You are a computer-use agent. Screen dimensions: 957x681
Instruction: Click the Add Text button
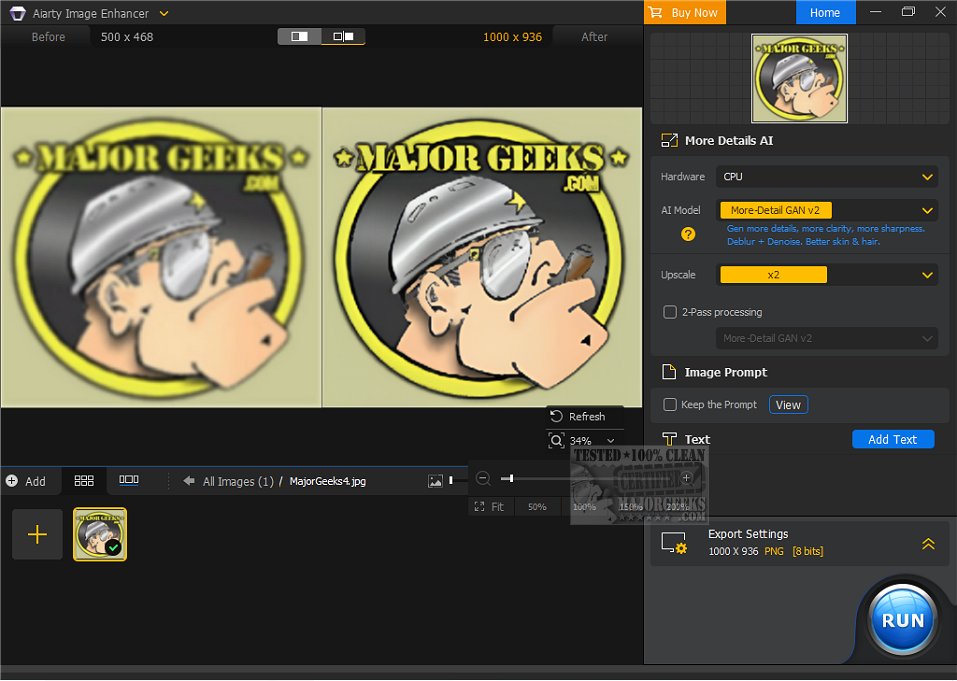click(x=892, y=439)
